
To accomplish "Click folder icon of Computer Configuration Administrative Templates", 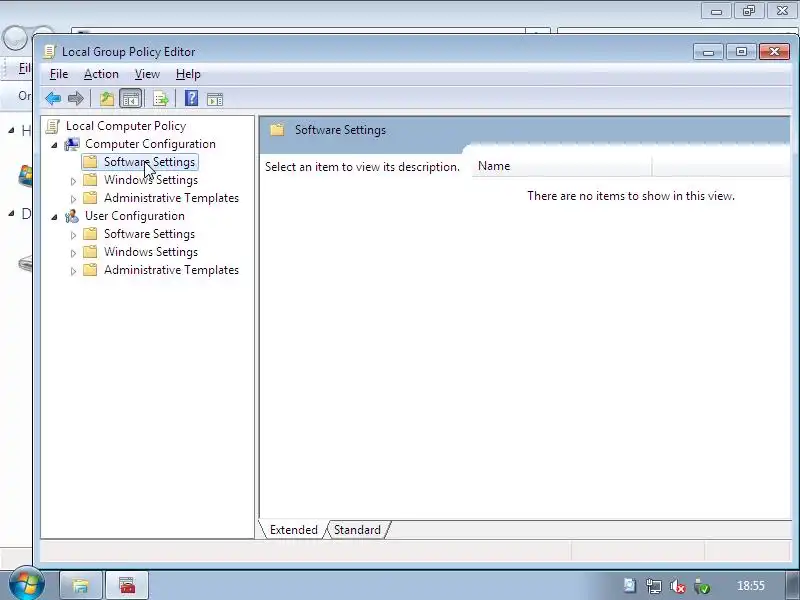I will (x=90, y=198).
